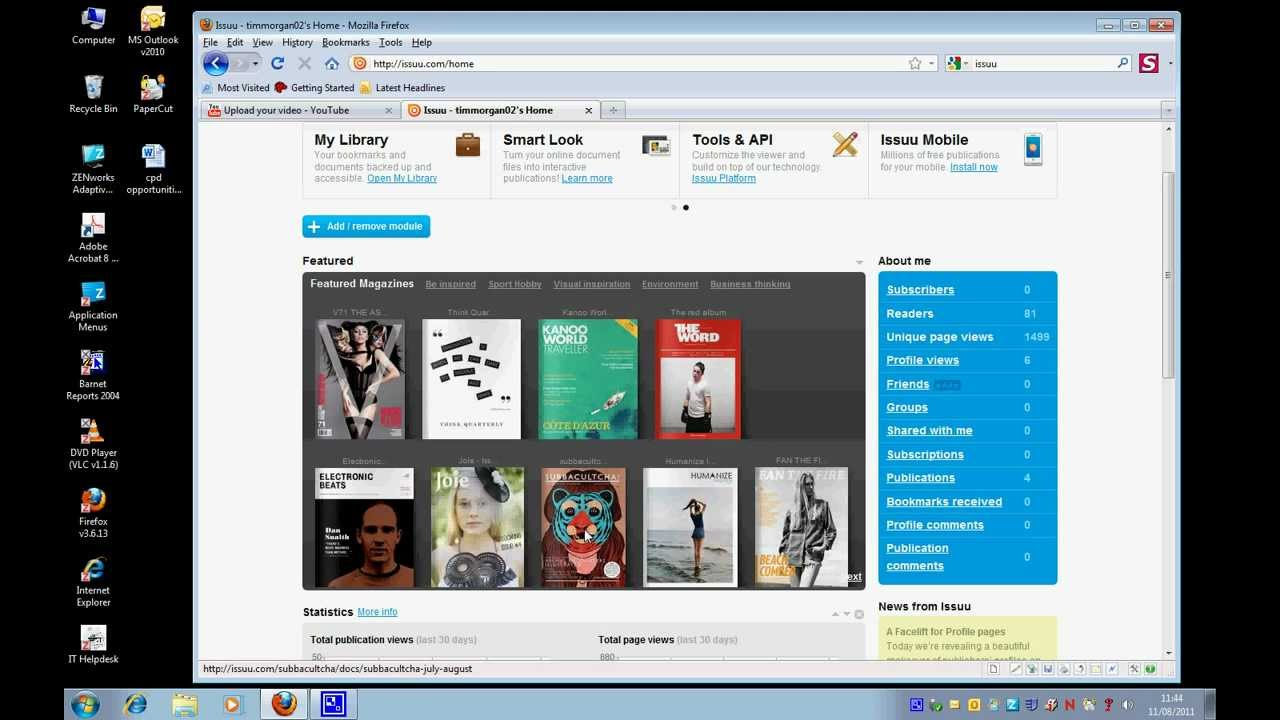Click the Firefox Back navigation arrow

216,63
